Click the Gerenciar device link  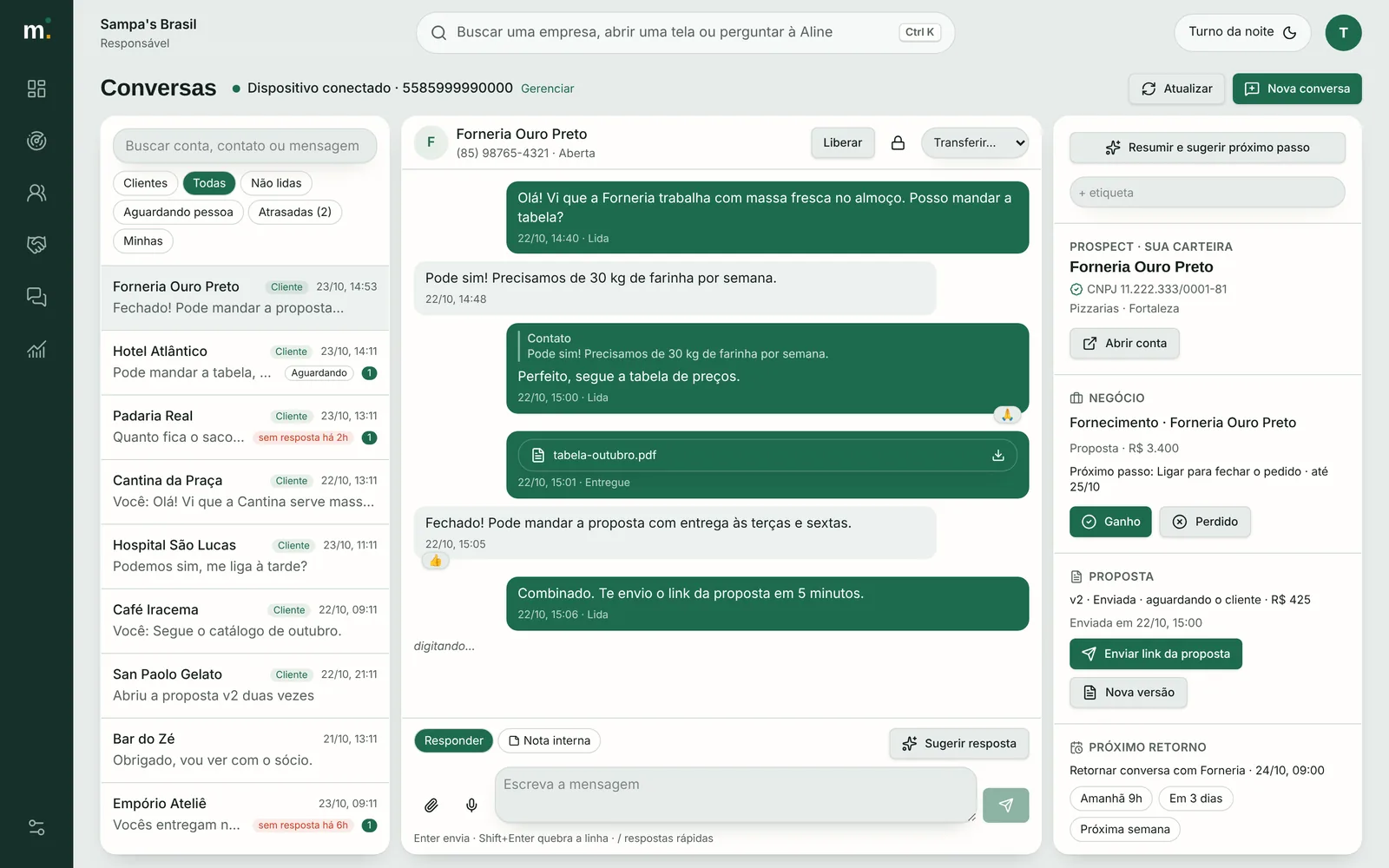(547, 89)
